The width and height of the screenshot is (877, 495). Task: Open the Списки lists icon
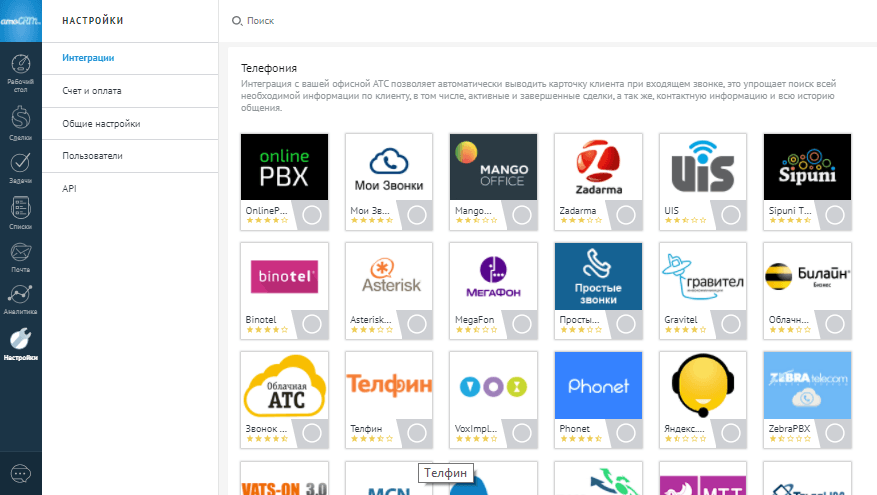click(21, 208)
